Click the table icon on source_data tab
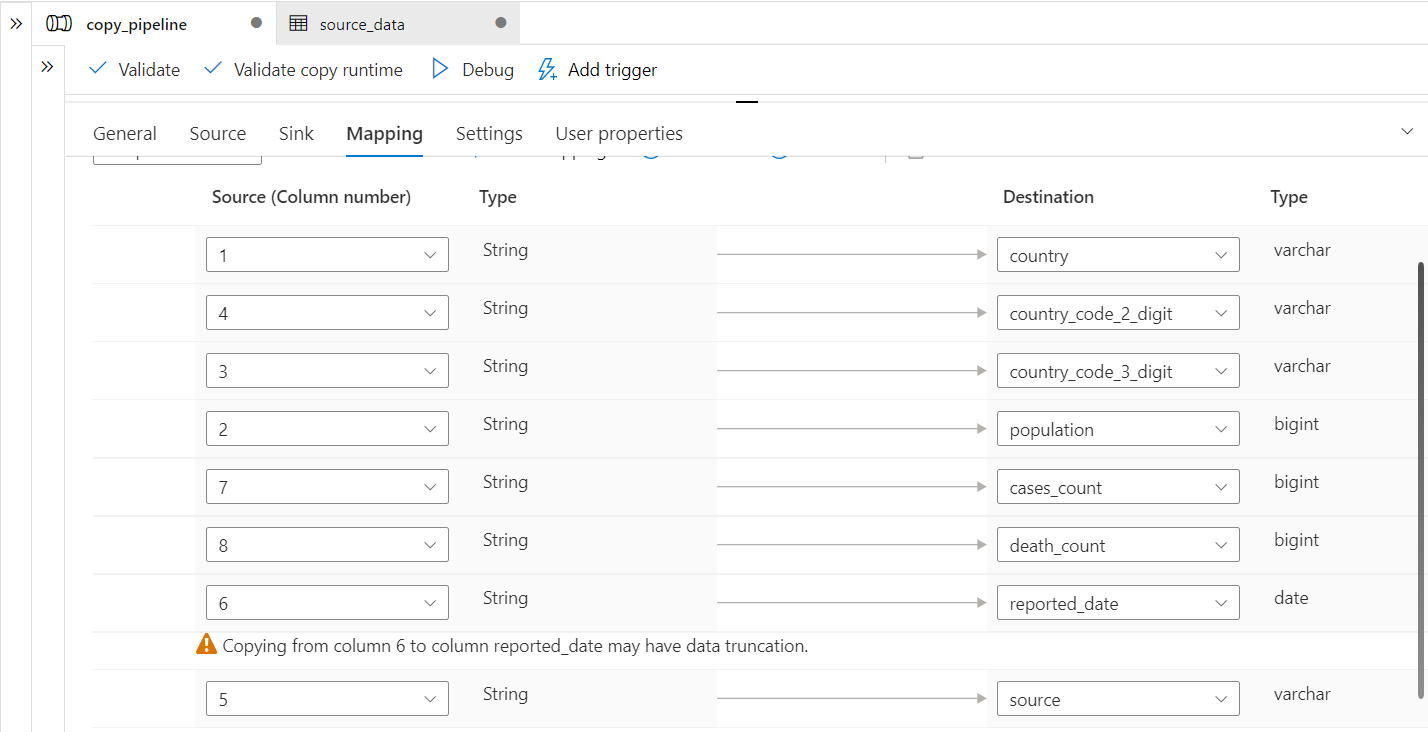The height and width of the screenshot is (732, 1428). [298, 23]
